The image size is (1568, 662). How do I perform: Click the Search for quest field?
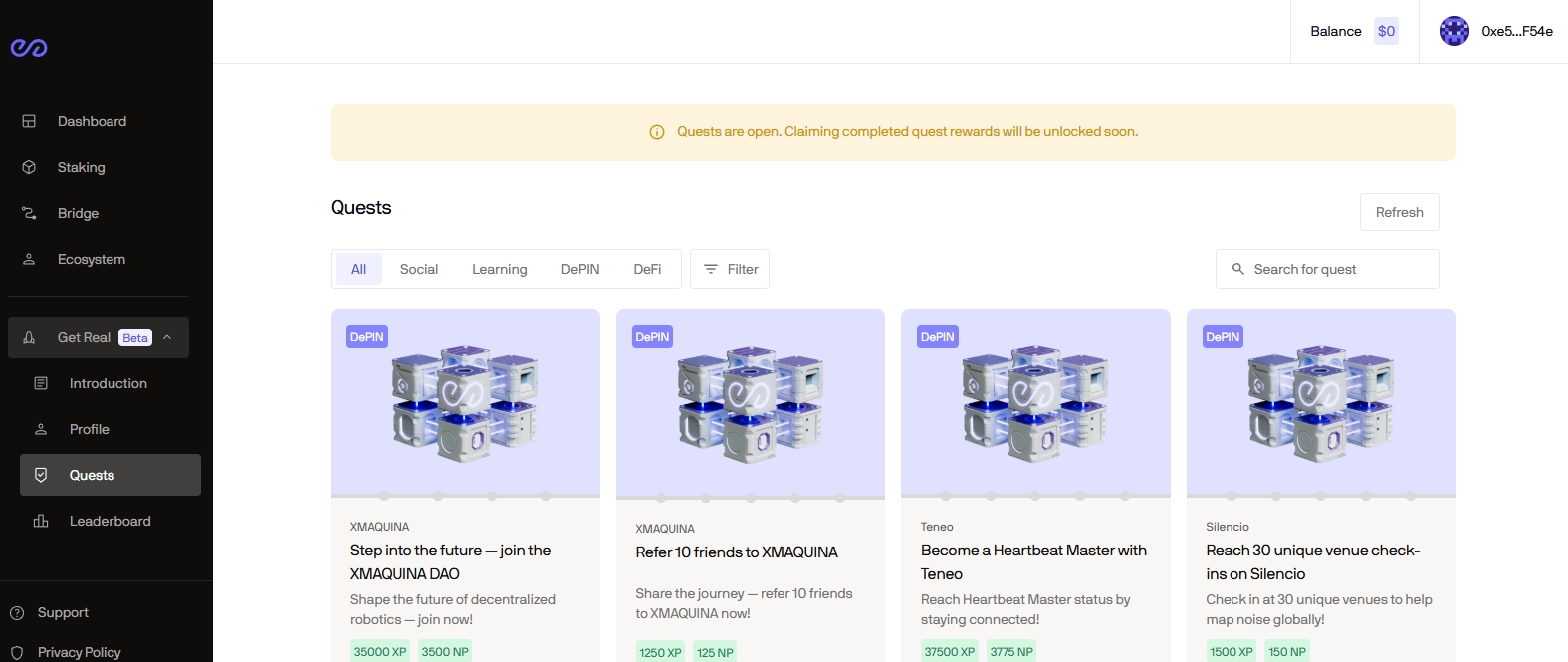[1334, 269]
